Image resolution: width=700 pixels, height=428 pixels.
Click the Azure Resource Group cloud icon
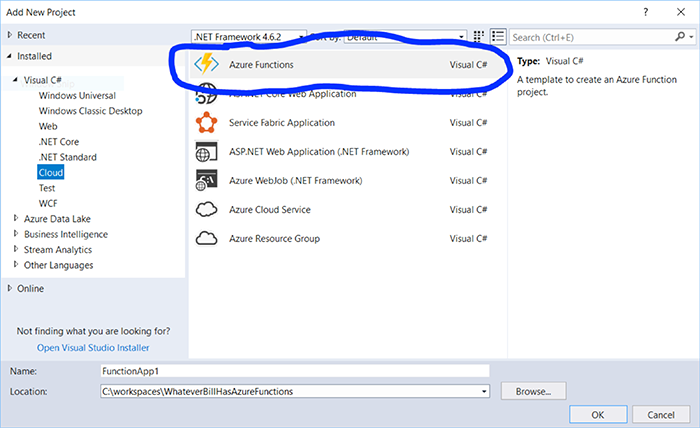206,238
